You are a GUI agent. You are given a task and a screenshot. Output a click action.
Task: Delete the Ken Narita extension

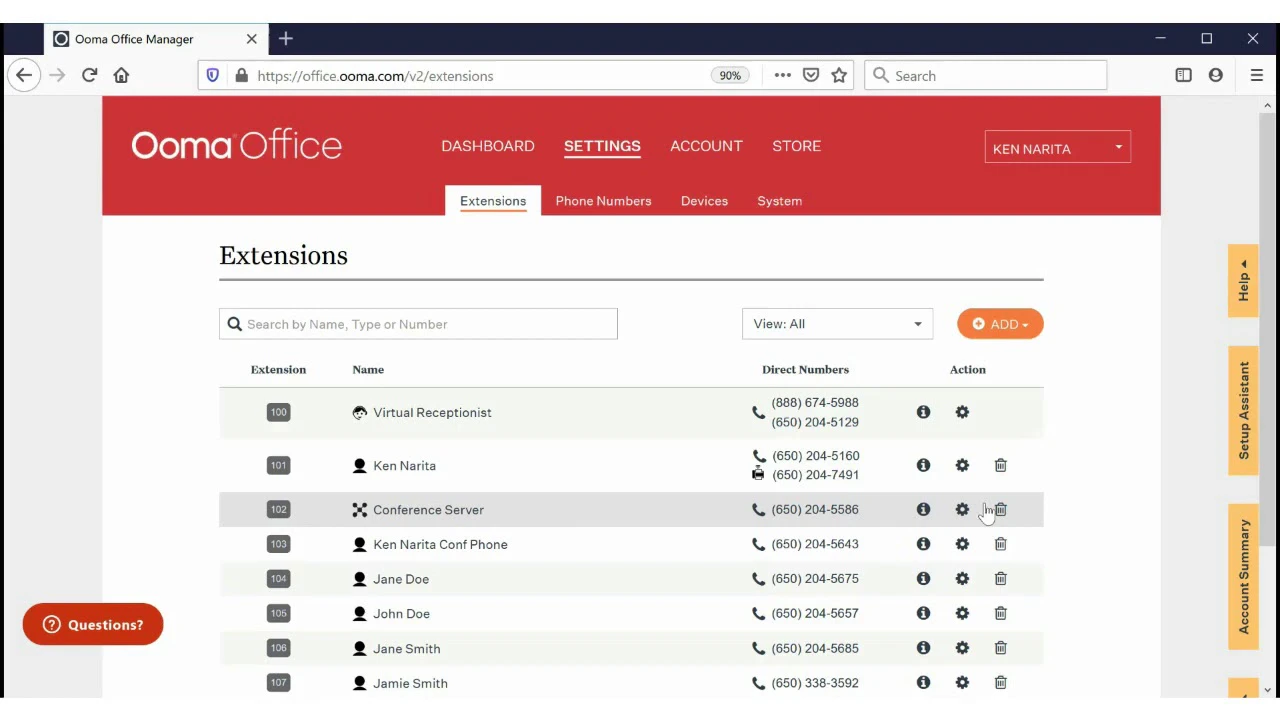tap(1000, 465)
